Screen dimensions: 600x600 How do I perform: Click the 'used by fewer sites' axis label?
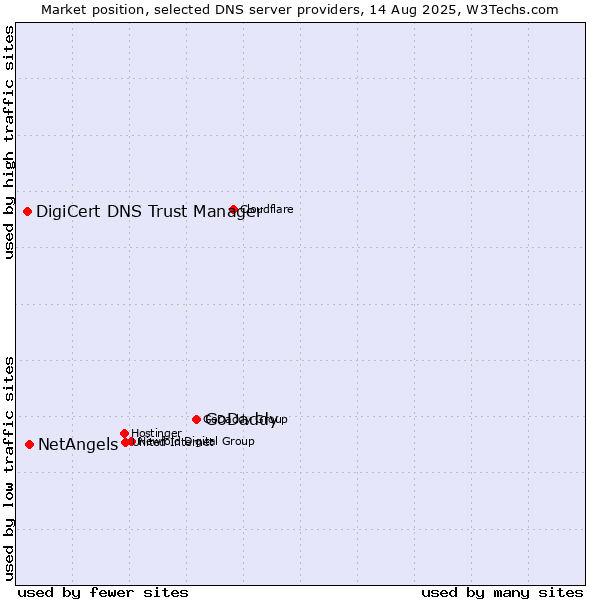tap(103, 593)
